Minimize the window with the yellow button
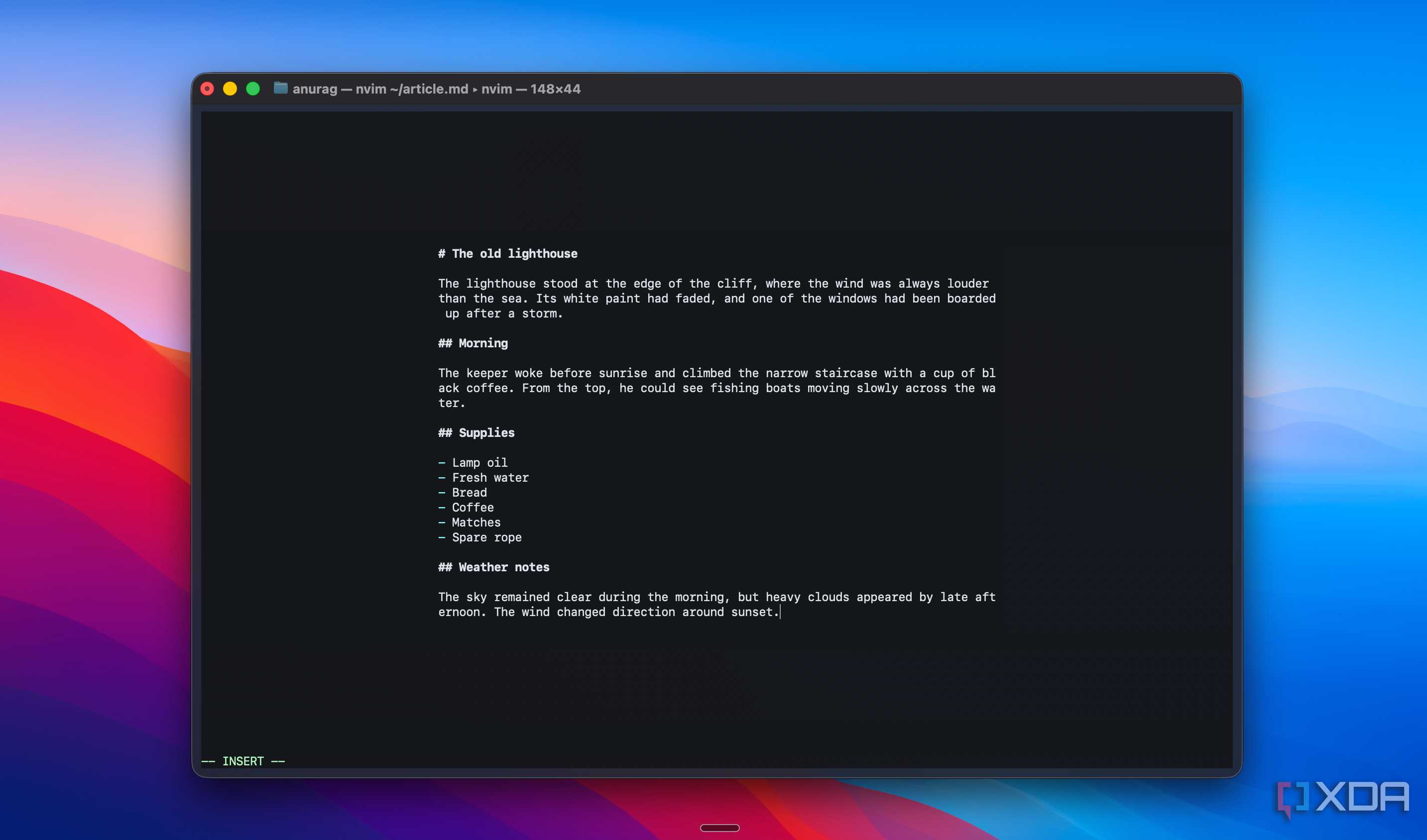The height and width of the screenshot is (840, 1427). pos(230,89)
